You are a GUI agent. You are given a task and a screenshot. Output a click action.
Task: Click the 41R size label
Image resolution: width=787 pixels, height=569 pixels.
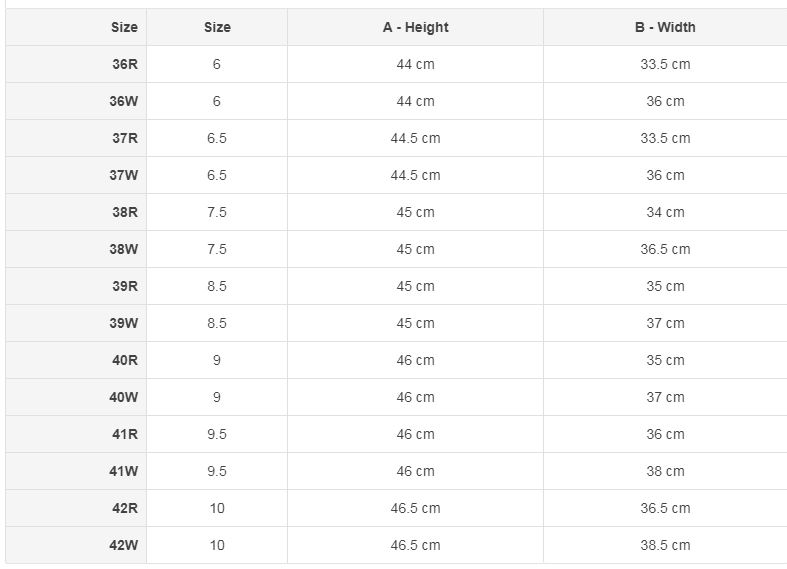tap(125, 434)
